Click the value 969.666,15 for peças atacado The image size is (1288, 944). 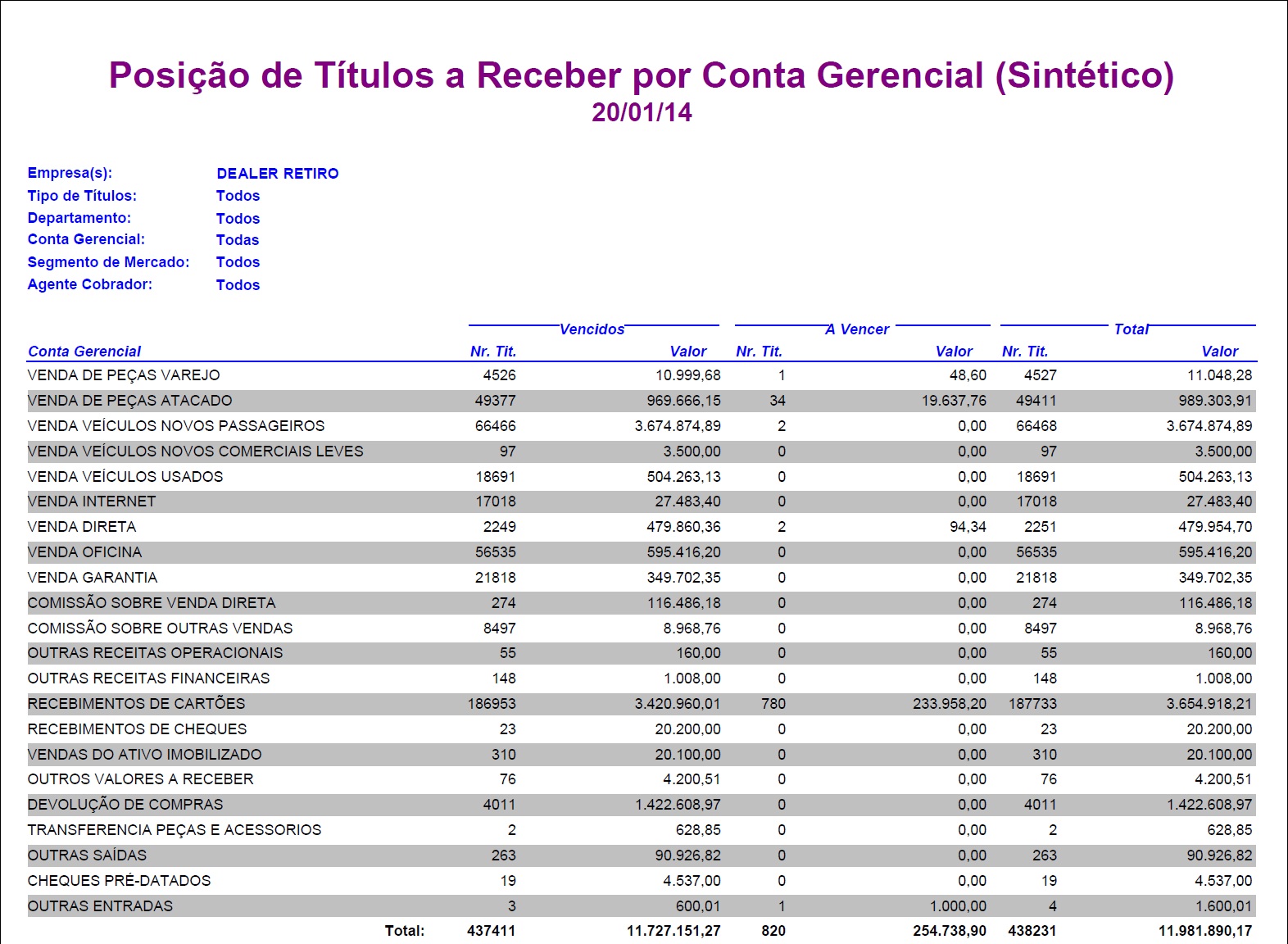click(x=684, y=401)
